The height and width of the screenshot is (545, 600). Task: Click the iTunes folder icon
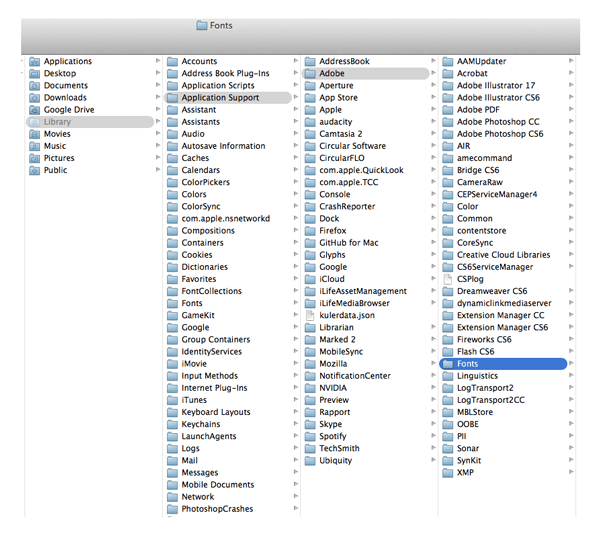pos(173,400)
